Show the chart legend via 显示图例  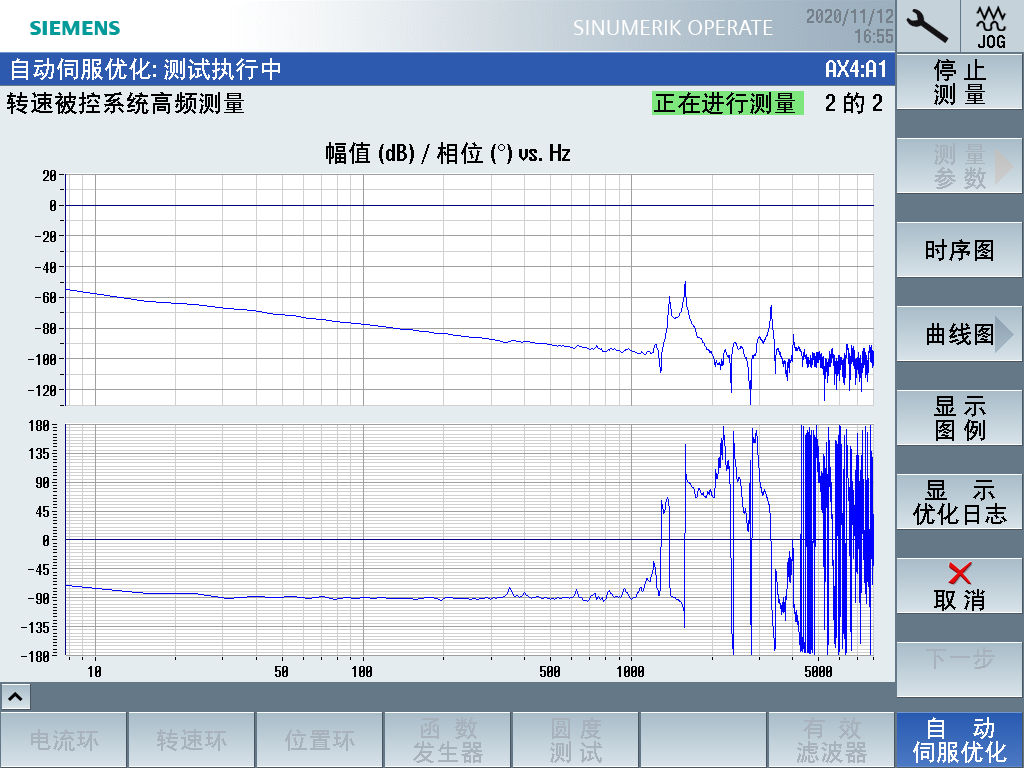point(960,418)
